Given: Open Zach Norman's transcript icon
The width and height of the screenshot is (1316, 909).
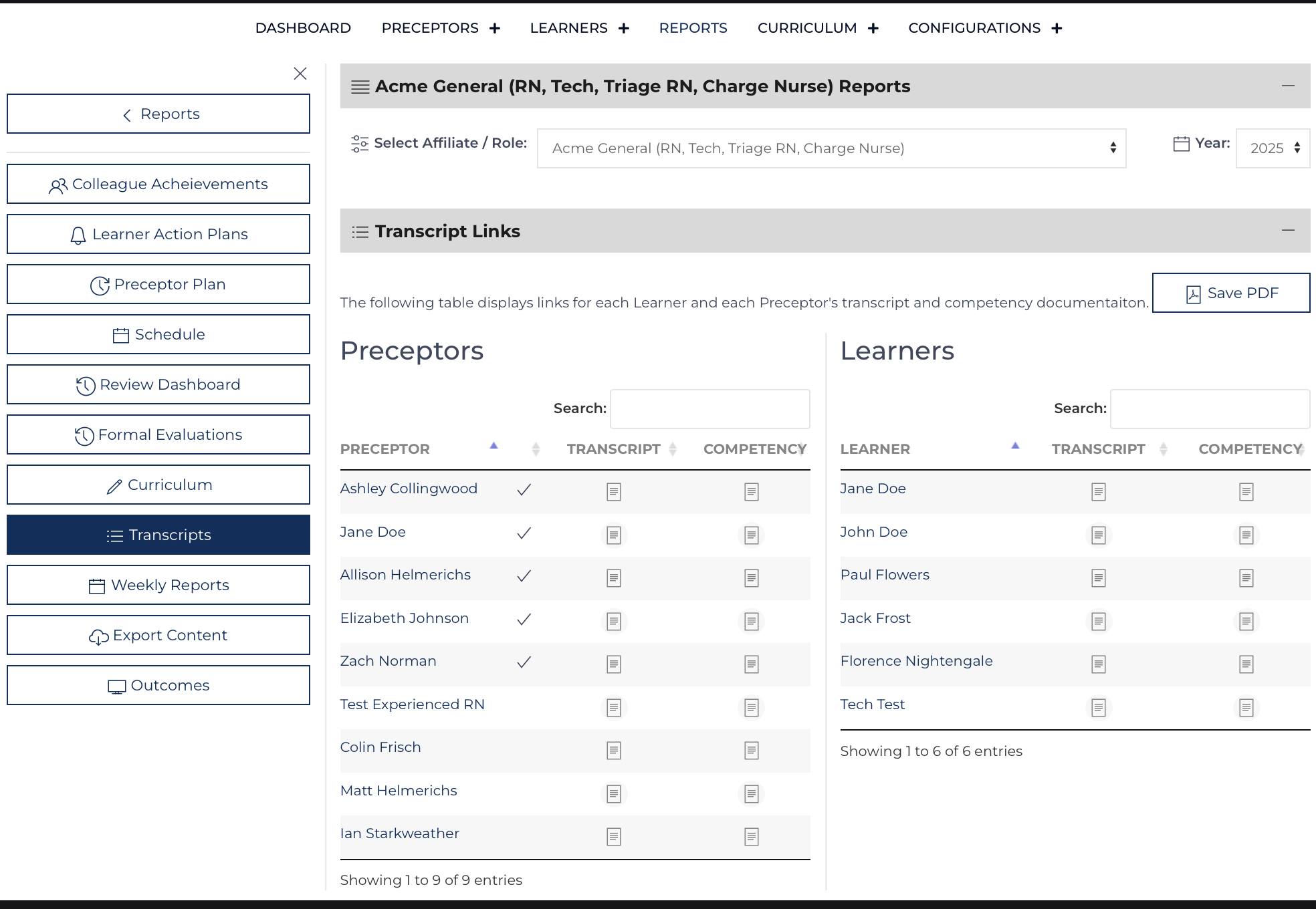Looking at the screenshot, I should (x=613, y=664).
